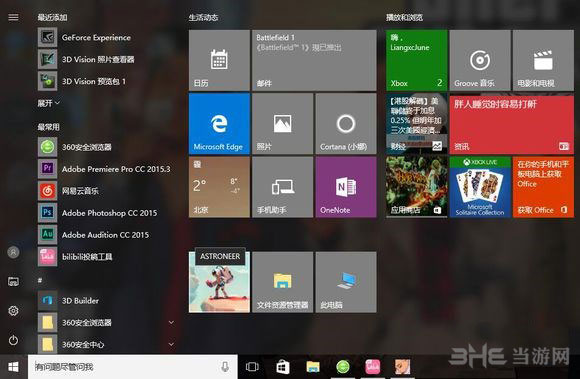Image resolution: width=580 pixels, height=379 pixels.
Task: Open Settings gear in the sidebar
Action: [x=13, y=311]
